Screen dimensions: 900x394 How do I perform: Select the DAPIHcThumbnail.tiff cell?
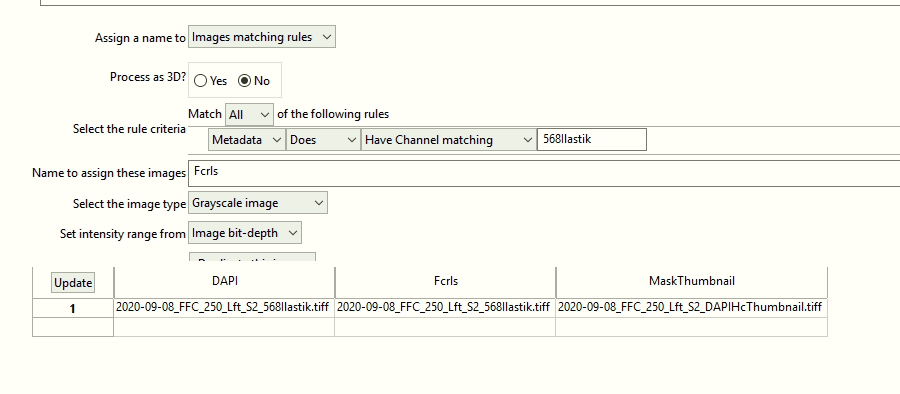point(692,308)
